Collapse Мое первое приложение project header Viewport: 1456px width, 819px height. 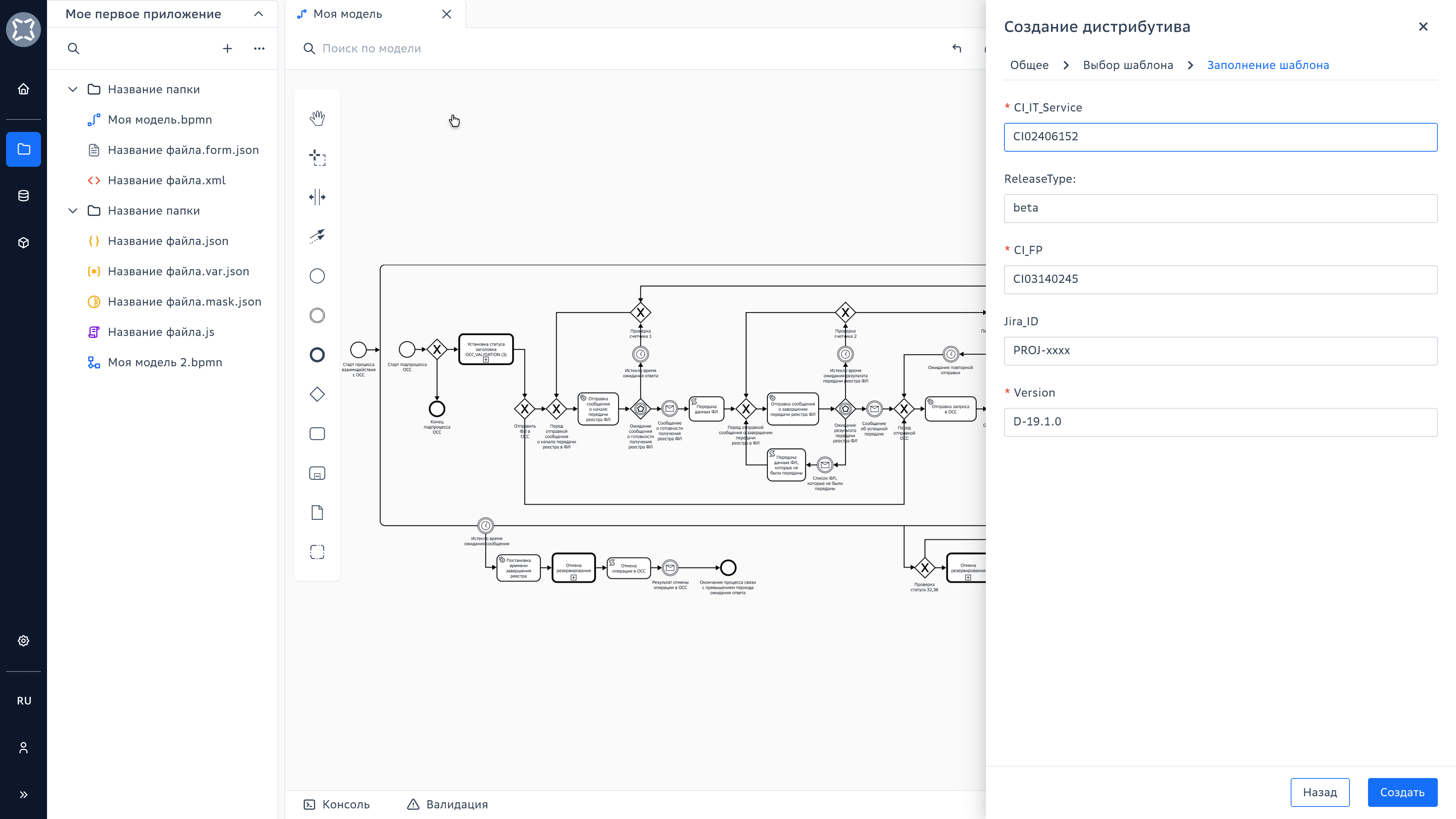258,14
